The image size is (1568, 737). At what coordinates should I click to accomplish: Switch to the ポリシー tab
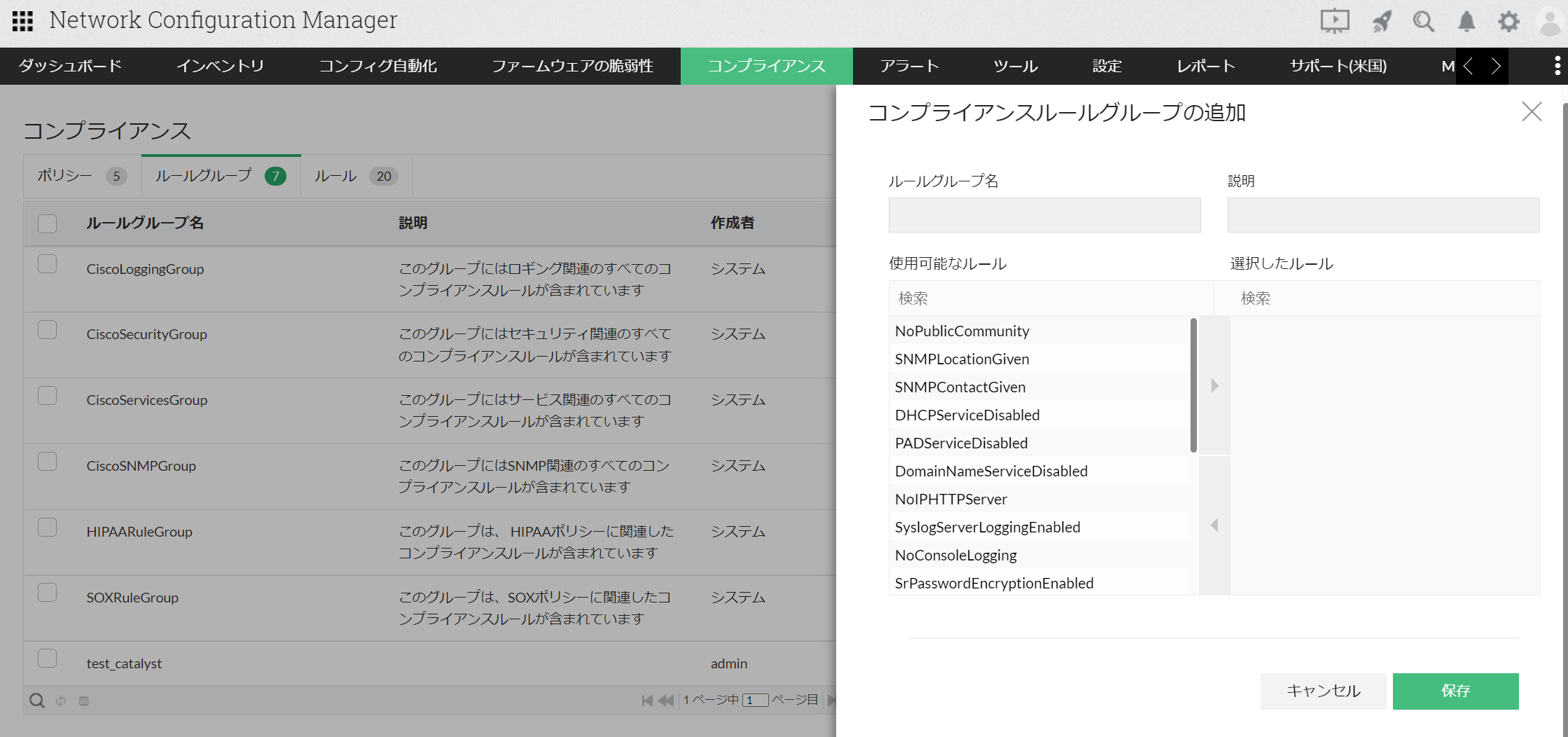tap(64, 176)
